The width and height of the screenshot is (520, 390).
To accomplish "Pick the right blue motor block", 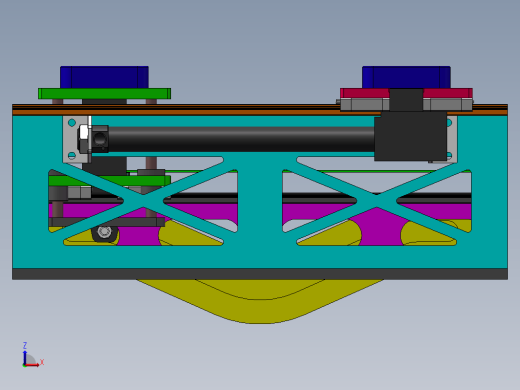I will click(406, 77).
